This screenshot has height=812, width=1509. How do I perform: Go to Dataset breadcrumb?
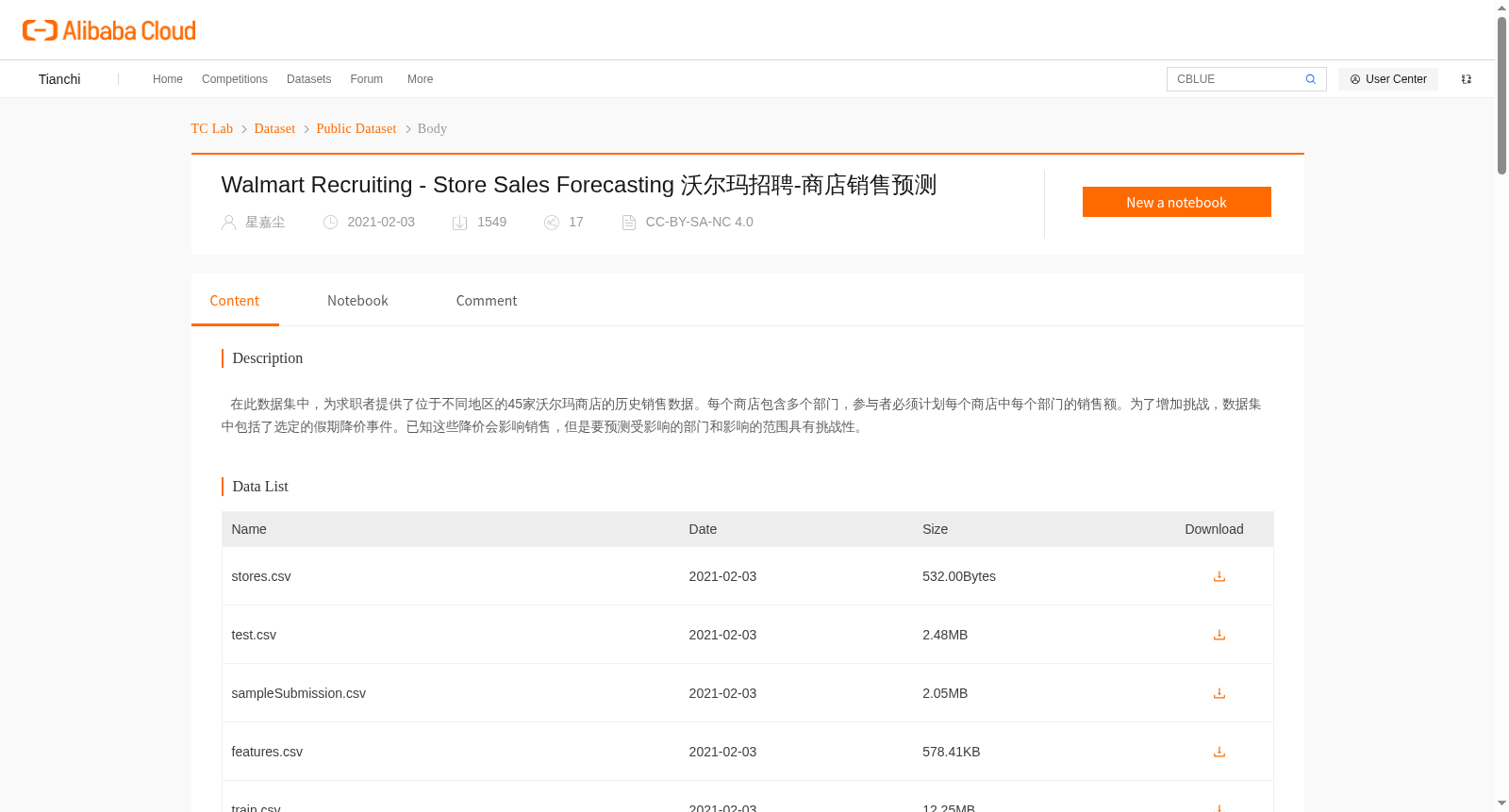(x=274, y=128)
